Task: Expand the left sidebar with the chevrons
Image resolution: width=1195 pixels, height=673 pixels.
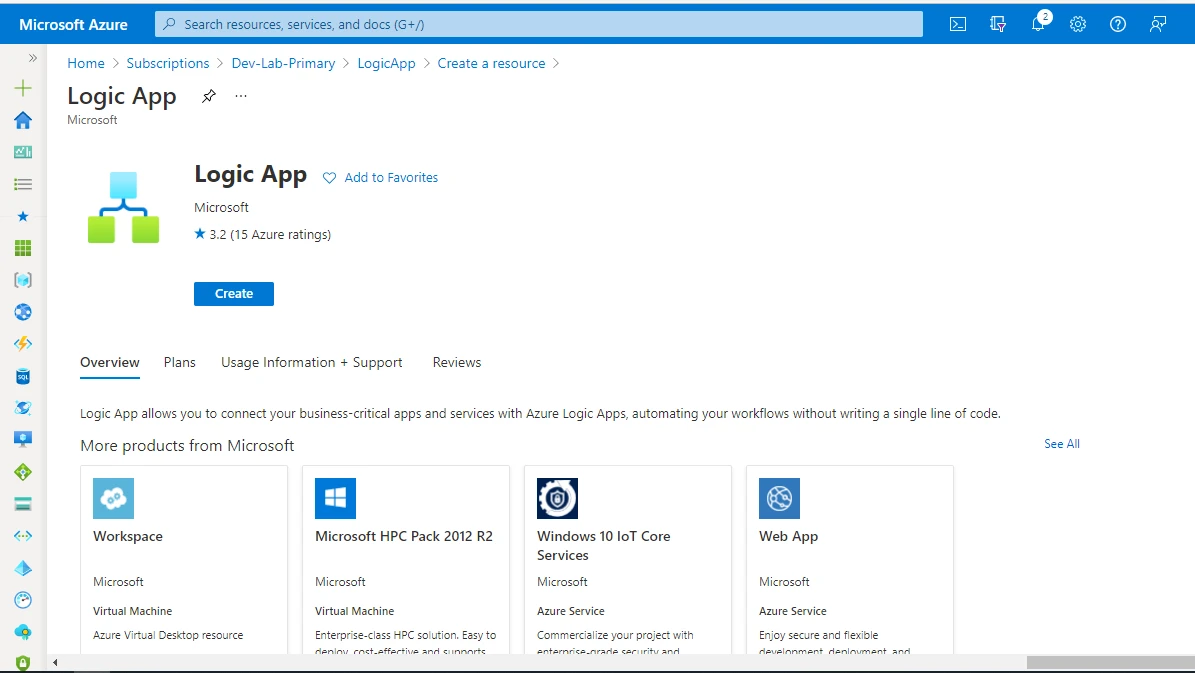Action: click(32, 58)
